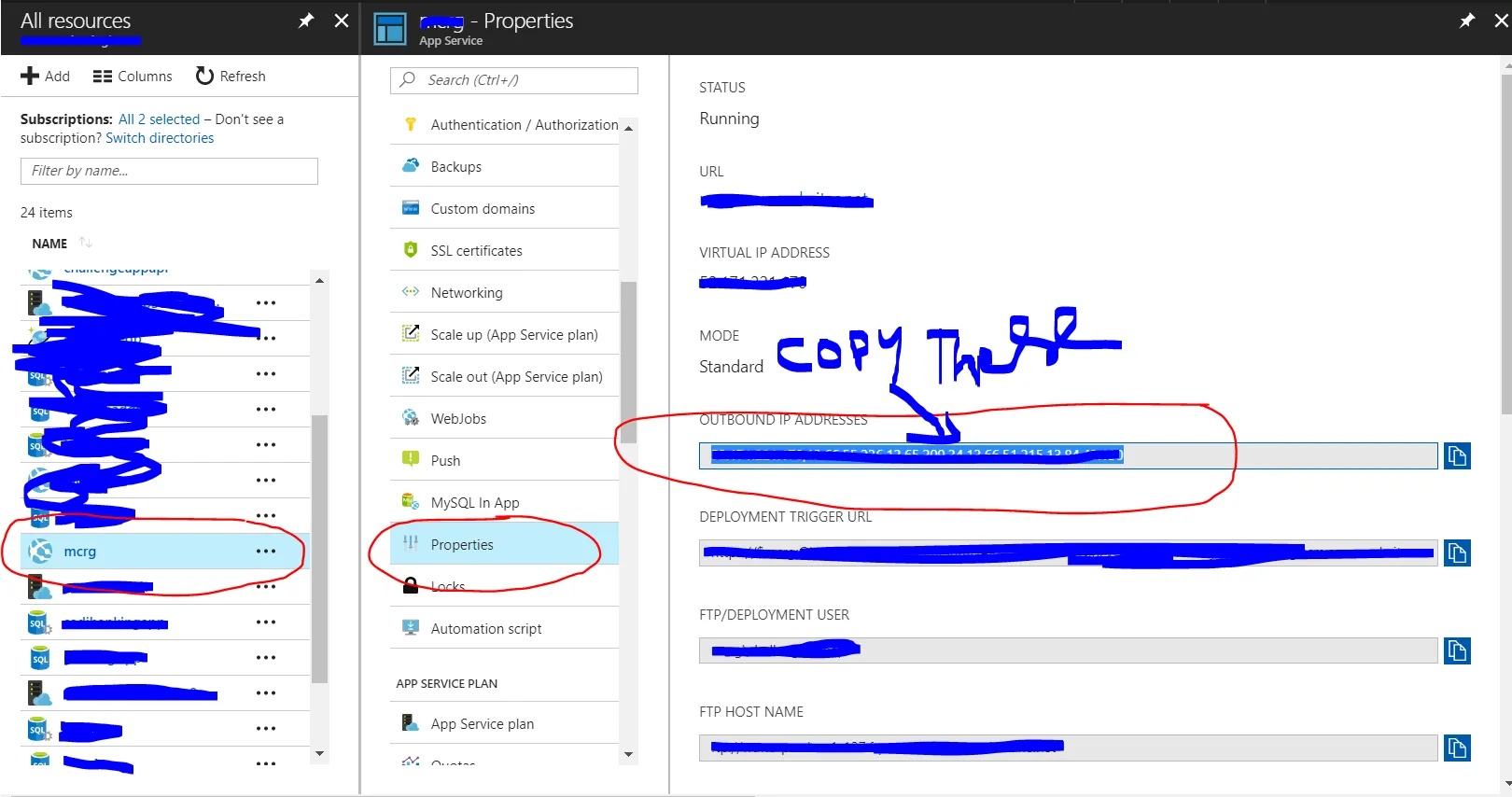Open the Columns chooser
This screenshot has height=797, width=1512.
[x=133, y=77]
